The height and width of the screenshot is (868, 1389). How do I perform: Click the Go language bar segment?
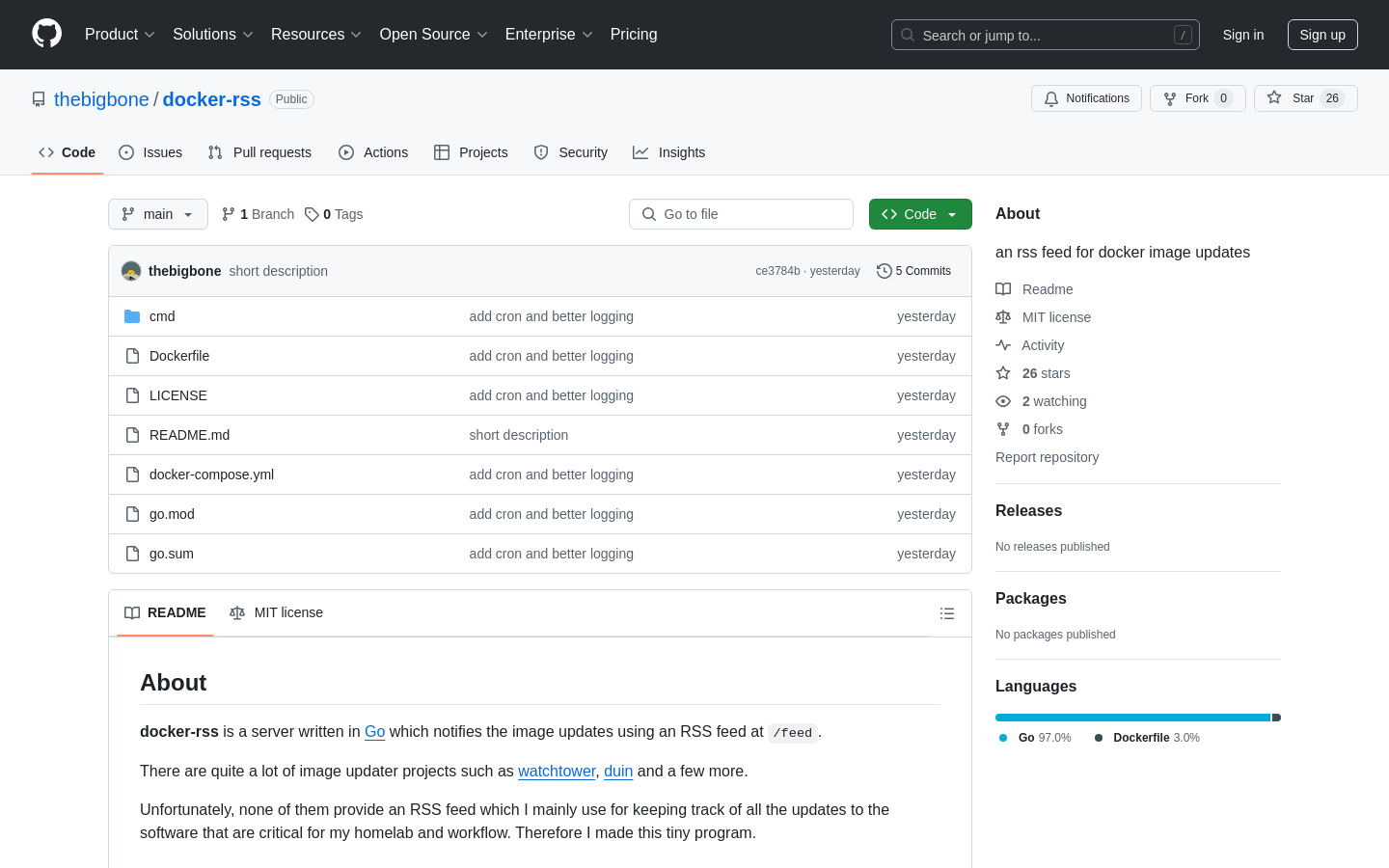1133,718
